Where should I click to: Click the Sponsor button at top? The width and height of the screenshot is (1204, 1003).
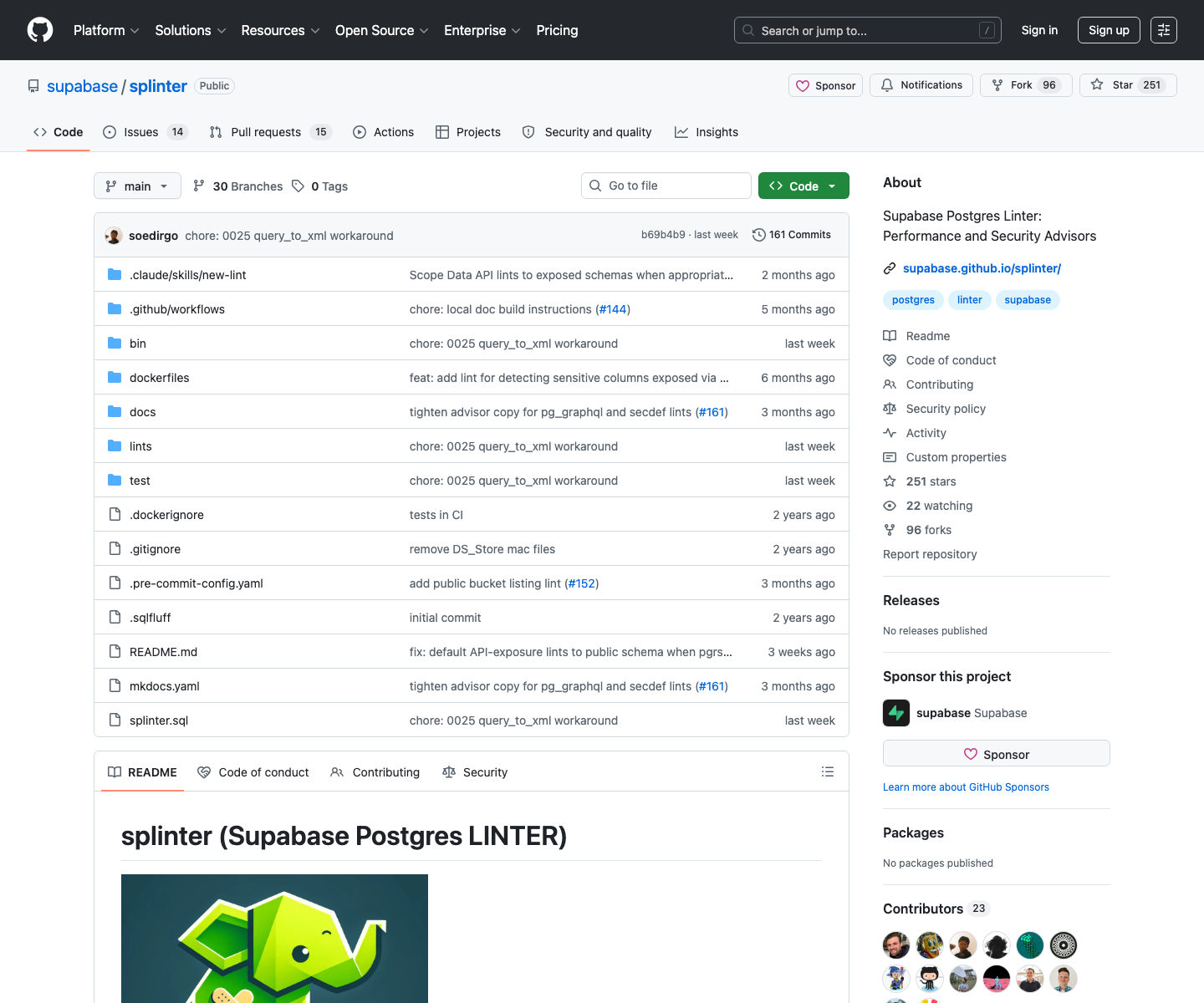pos(825,85)
